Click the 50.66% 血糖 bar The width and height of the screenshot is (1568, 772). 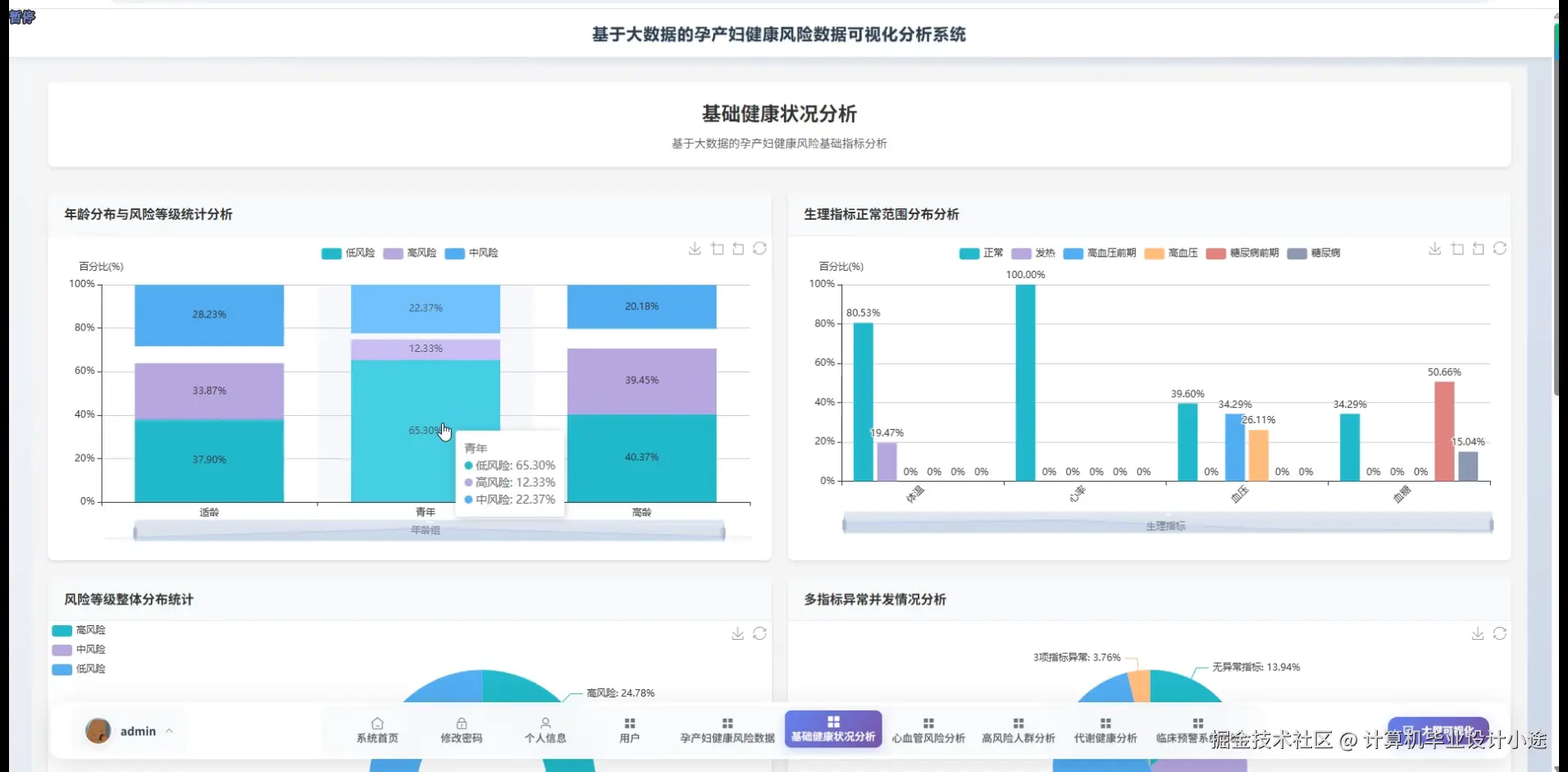tap(1444, 432)
